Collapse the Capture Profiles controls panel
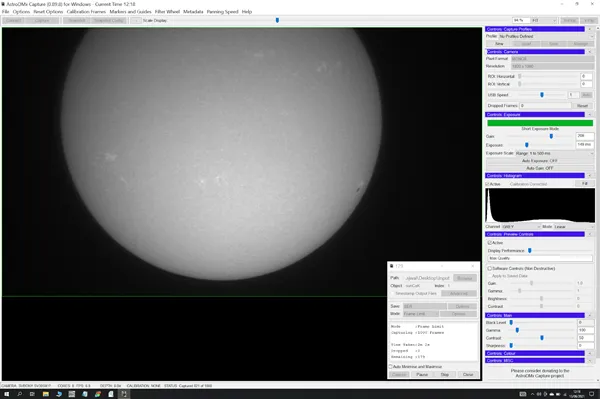This screenshot has width=600, height=399. coord(589,29)
